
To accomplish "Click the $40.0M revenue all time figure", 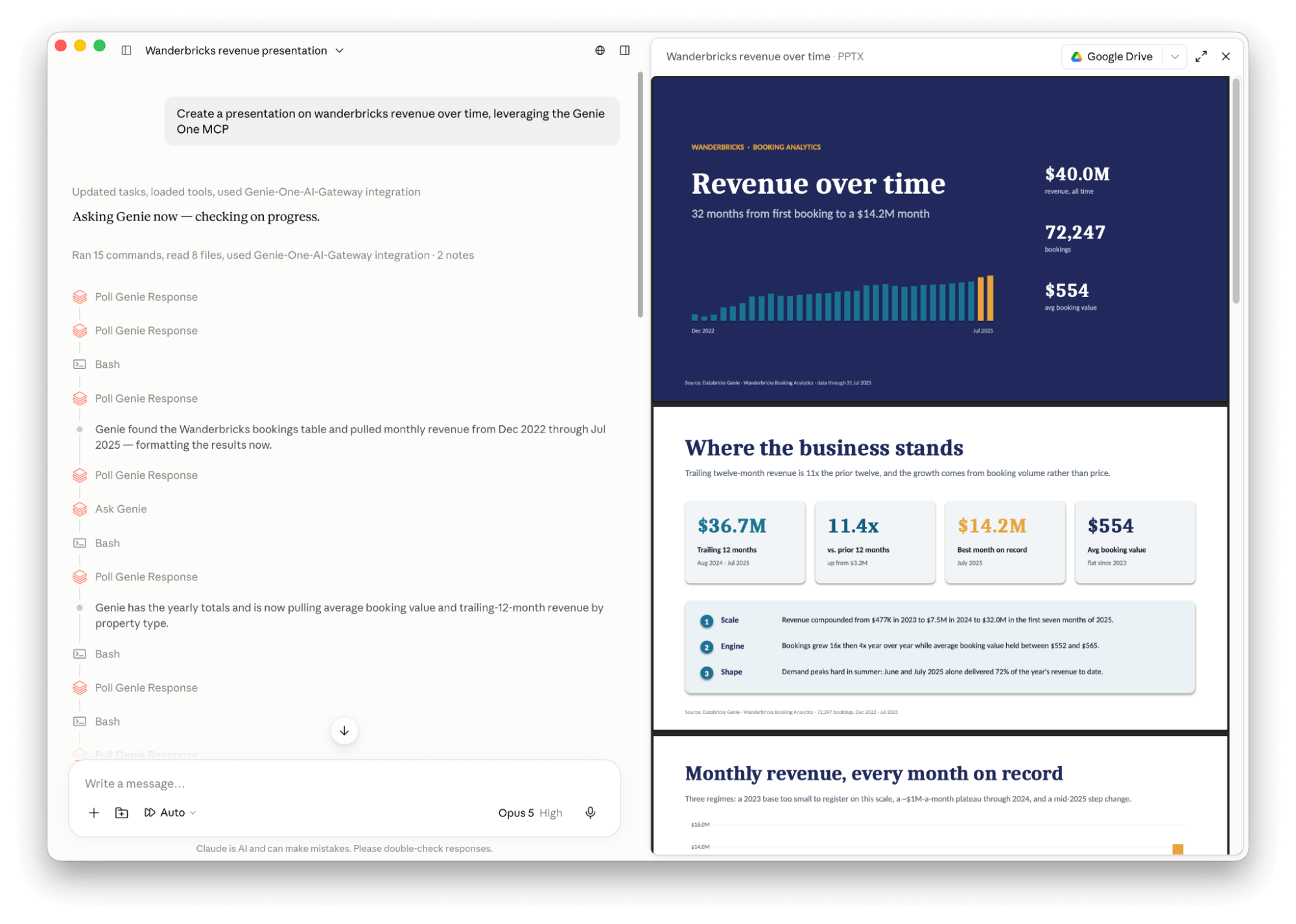I will pos(1077,174).
